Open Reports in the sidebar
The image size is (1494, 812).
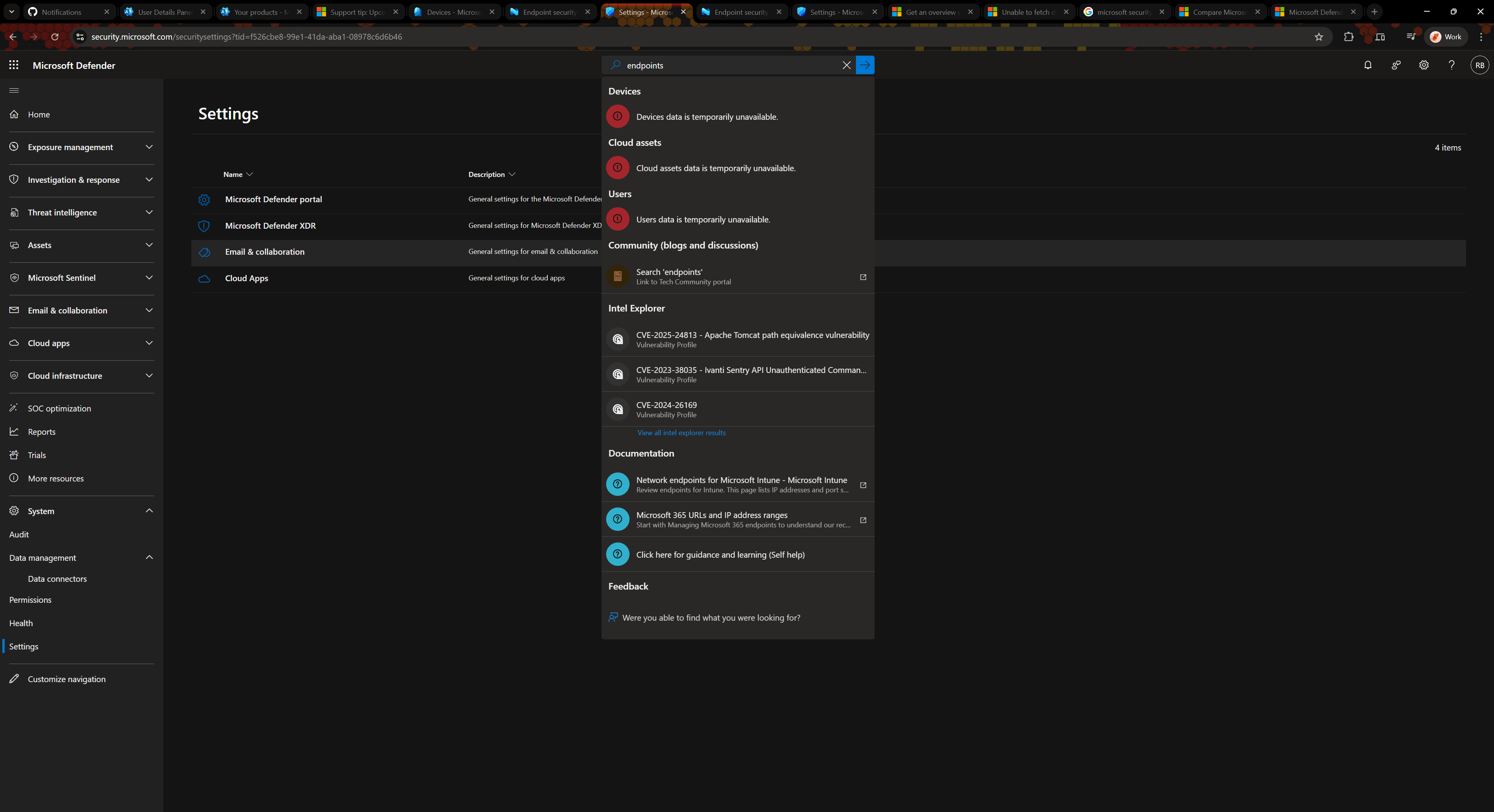(42, 432)
